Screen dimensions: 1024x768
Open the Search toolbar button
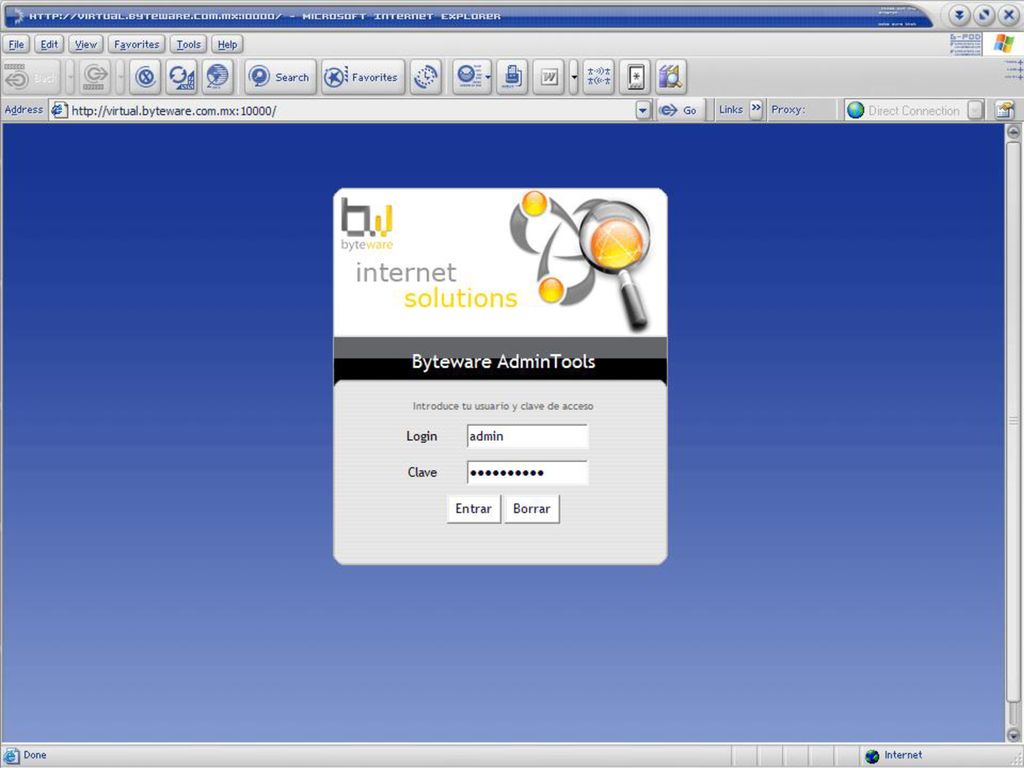280,77
